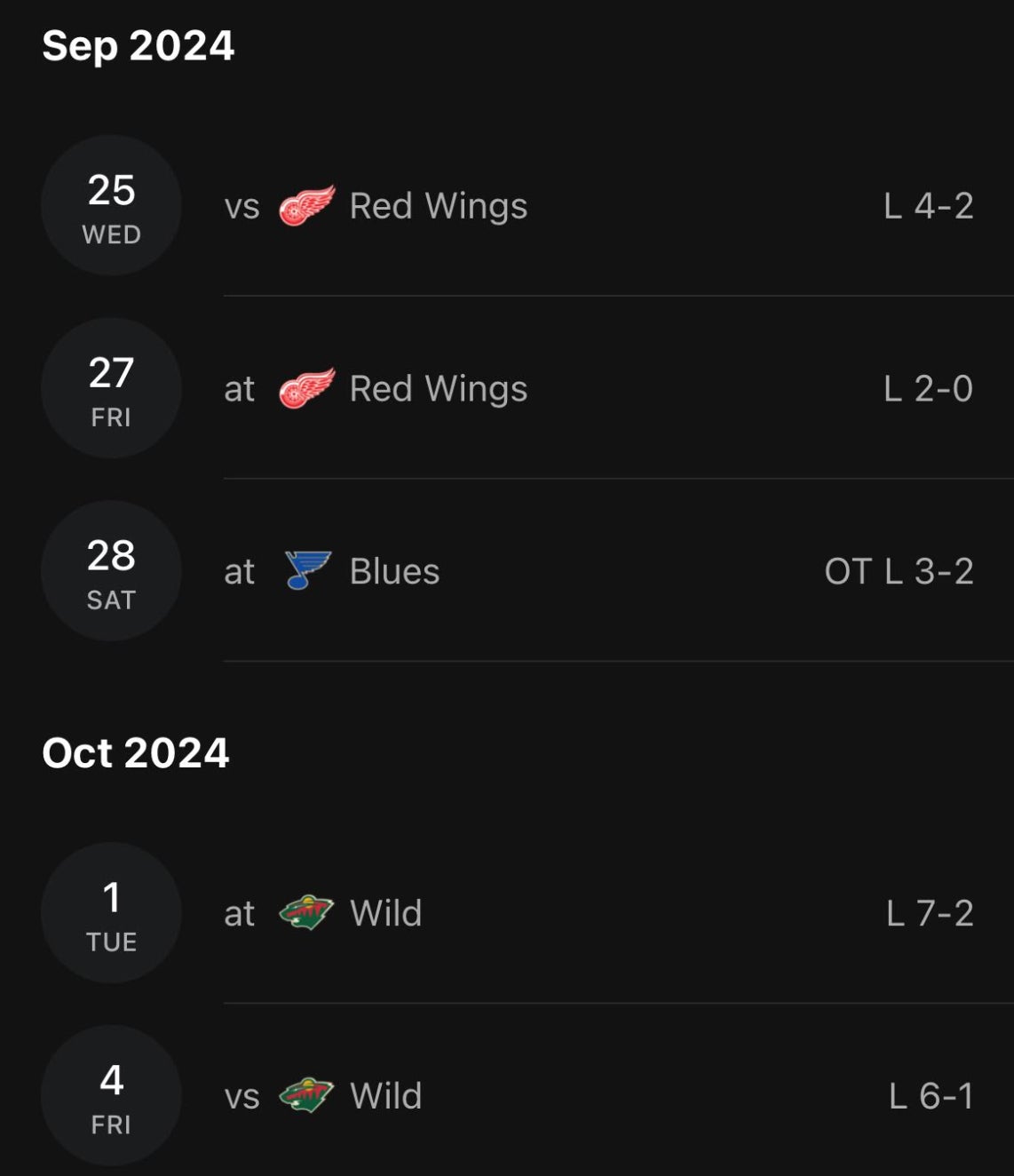The image size is (1014, 1176).
Task: Click Wild logo in the Oct 1 game
Action: coord(306,913)
